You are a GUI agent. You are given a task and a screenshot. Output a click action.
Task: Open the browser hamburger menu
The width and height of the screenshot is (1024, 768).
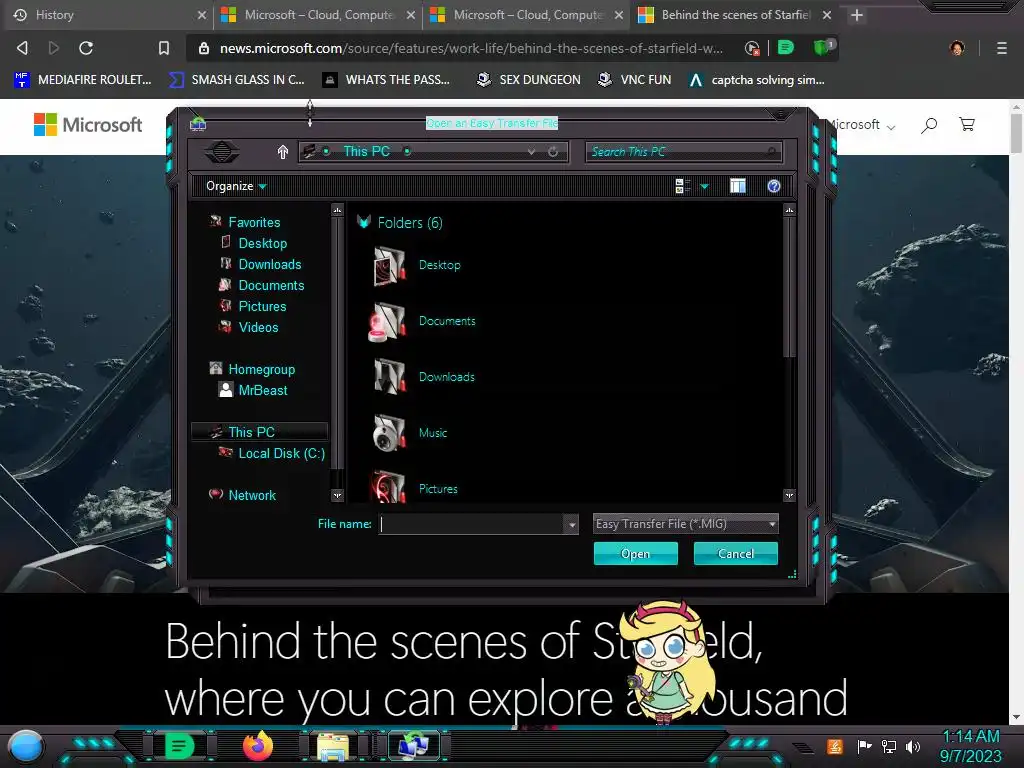[x=1002, y=48]
